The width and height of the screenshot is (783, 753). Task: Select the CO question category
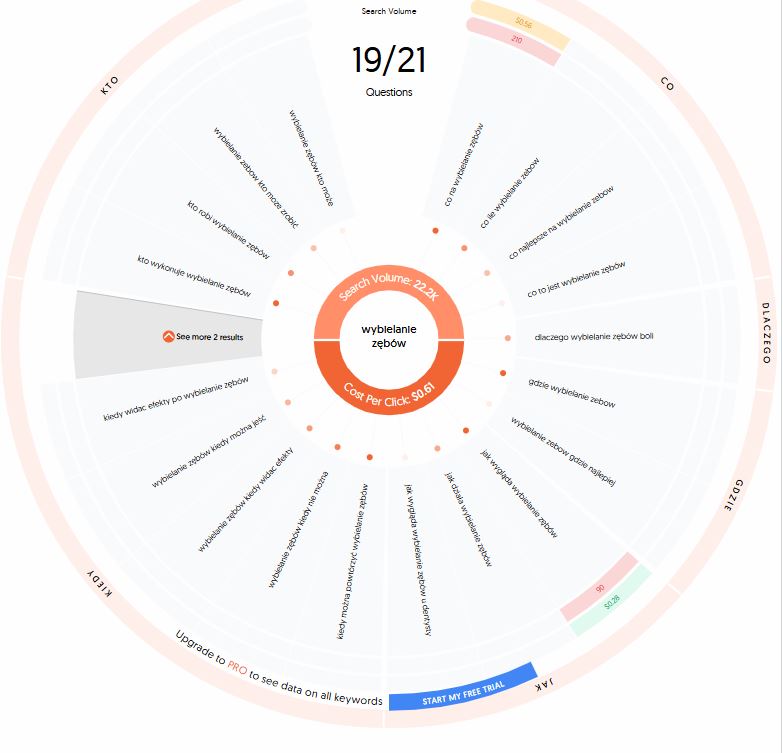click(668, 84)
